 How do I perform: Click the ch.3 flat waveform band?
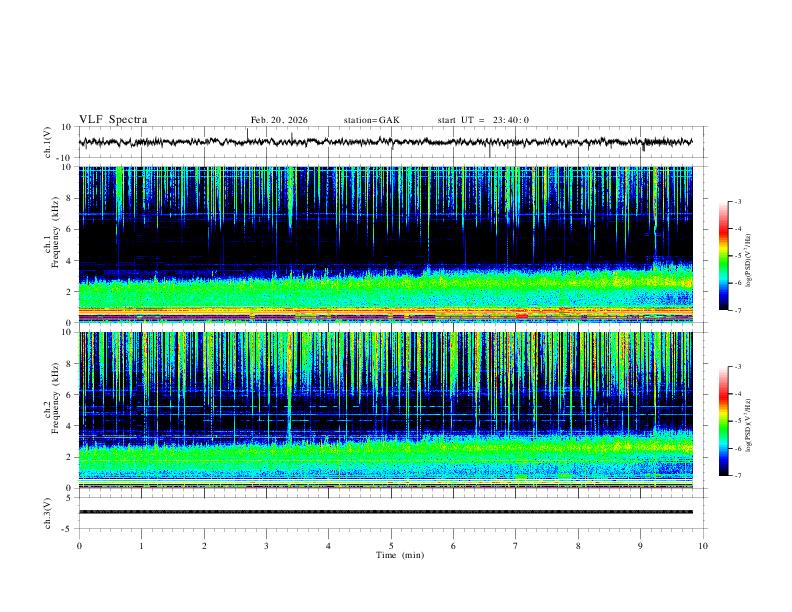(x=386, y=512)
